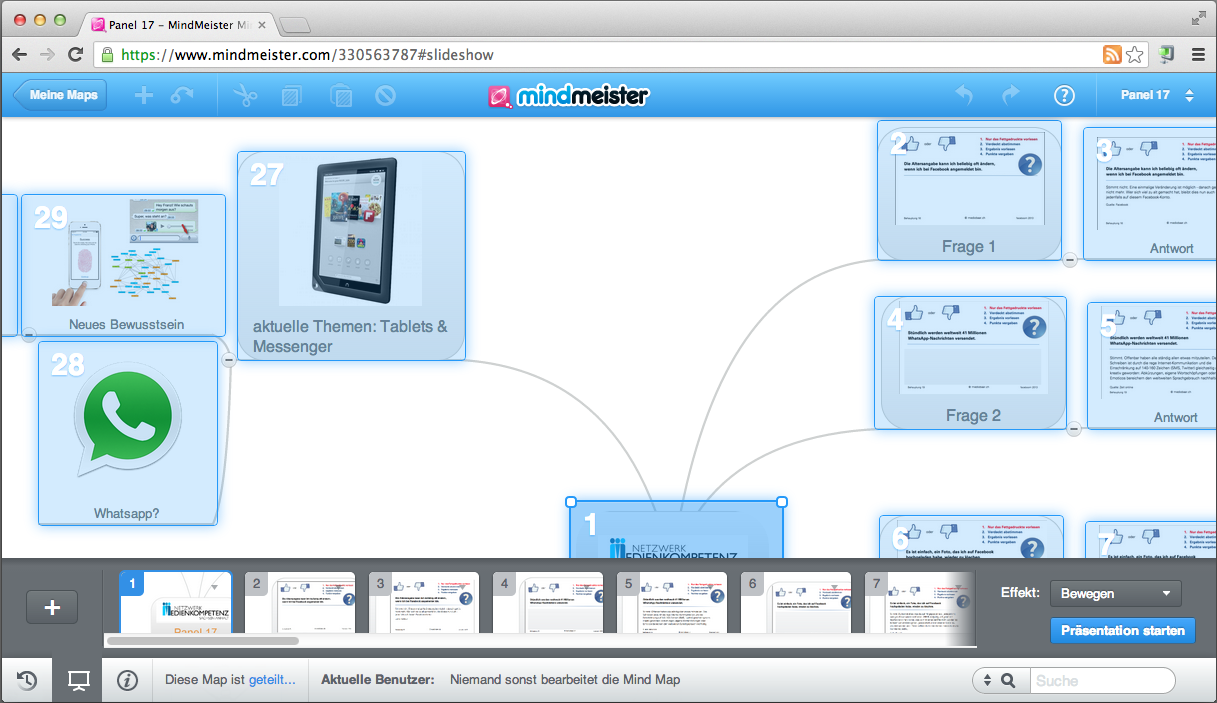Viewport: 1217px width, 703px height.
Task: Toggle presentation mode screen icon
Action: click(77, 680)
